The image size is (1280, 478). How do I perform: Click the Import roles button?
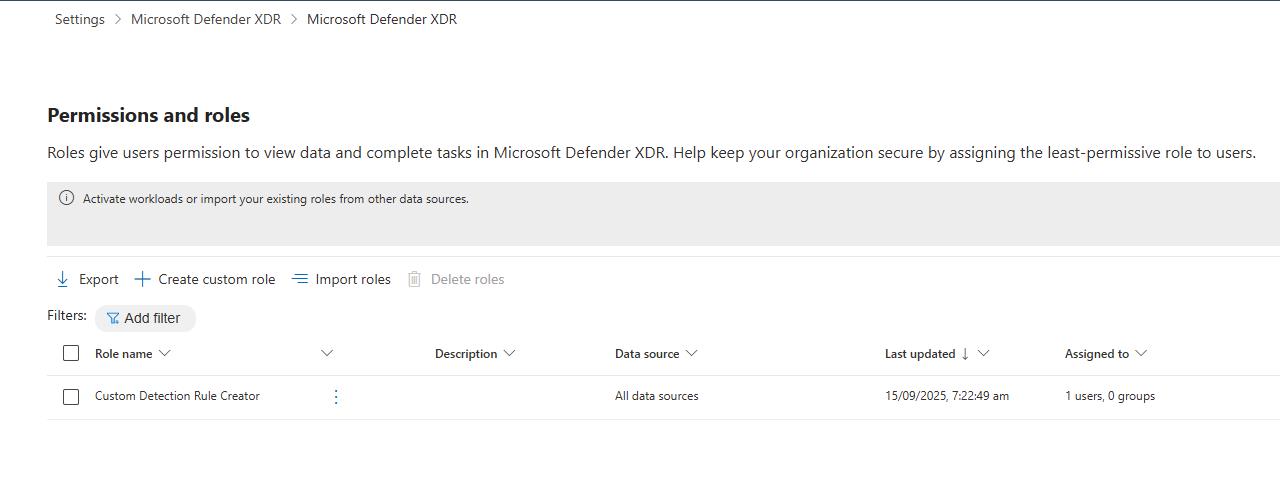341,279
